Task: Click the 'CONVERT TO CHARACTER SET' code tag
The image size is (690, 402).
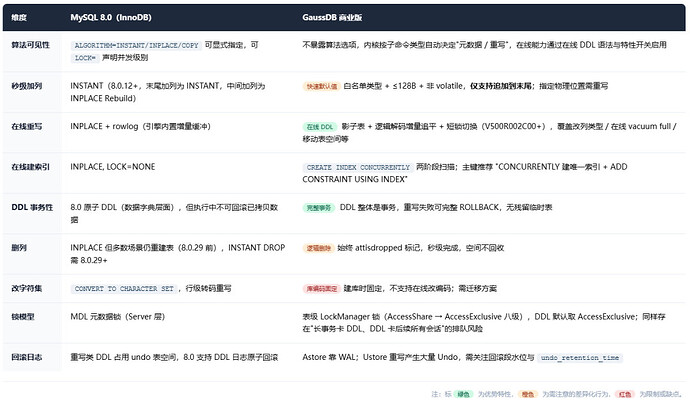Action: (124, 289)
